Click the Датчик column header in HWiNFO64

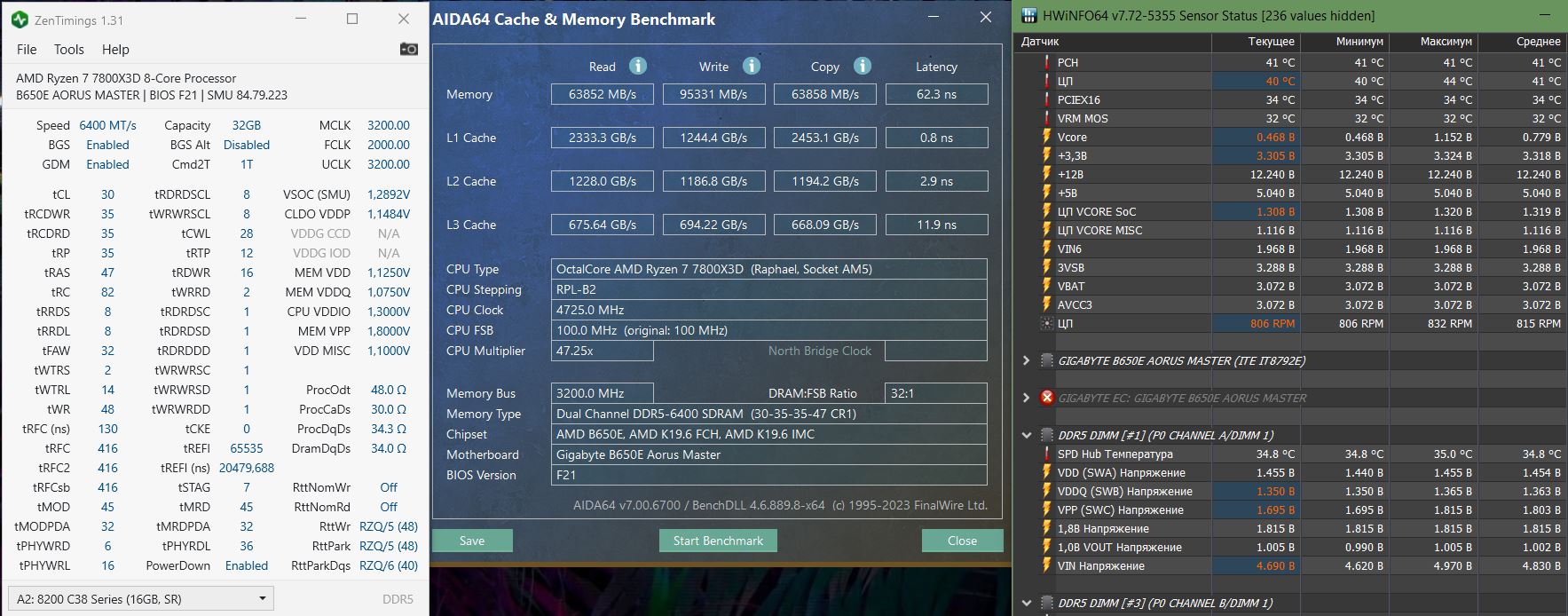click(1113, 42)
